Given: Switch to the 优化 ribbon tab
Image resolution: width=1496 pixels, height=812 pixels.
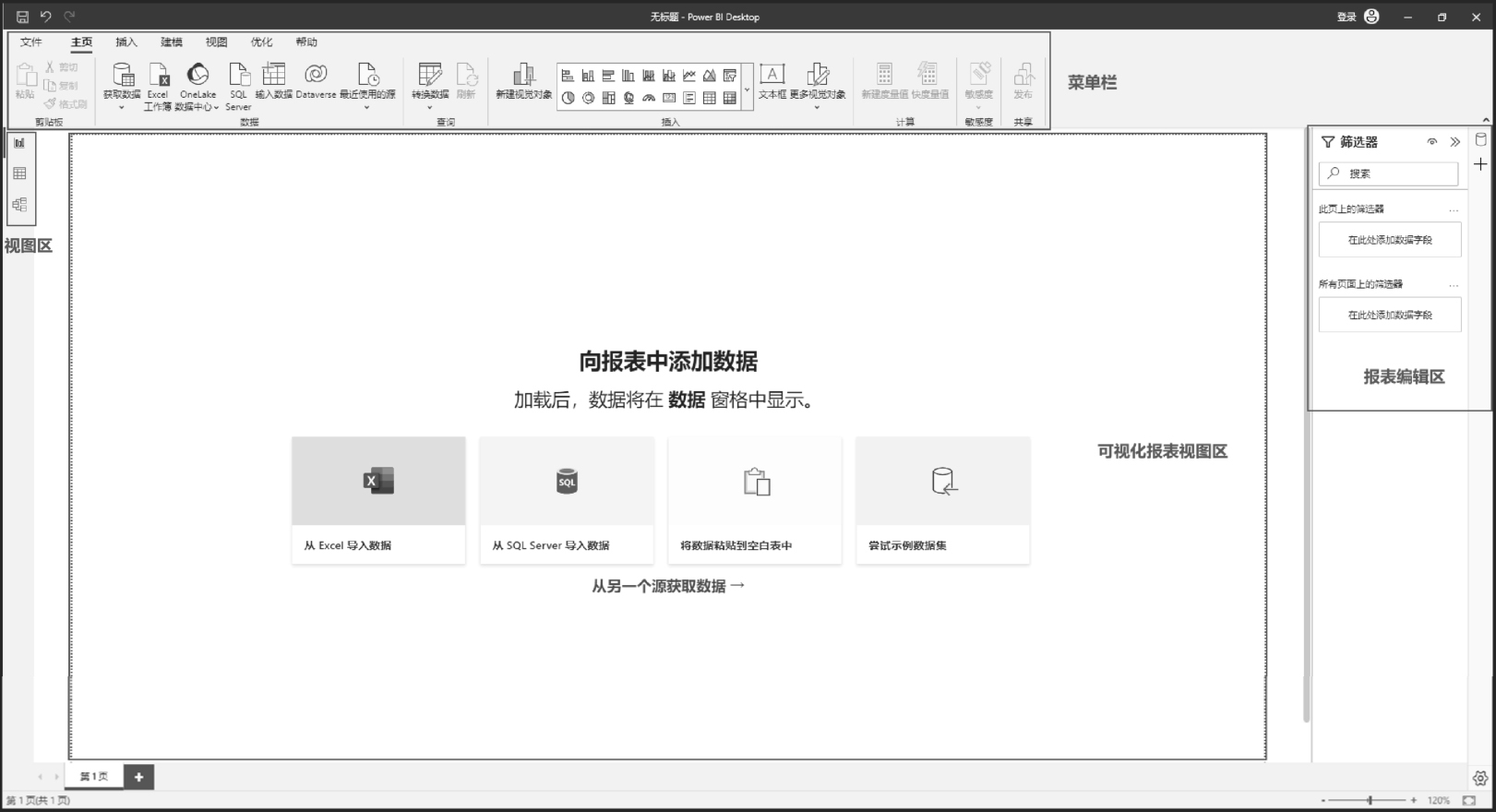Looking at the screenshot, I should 262,42.
